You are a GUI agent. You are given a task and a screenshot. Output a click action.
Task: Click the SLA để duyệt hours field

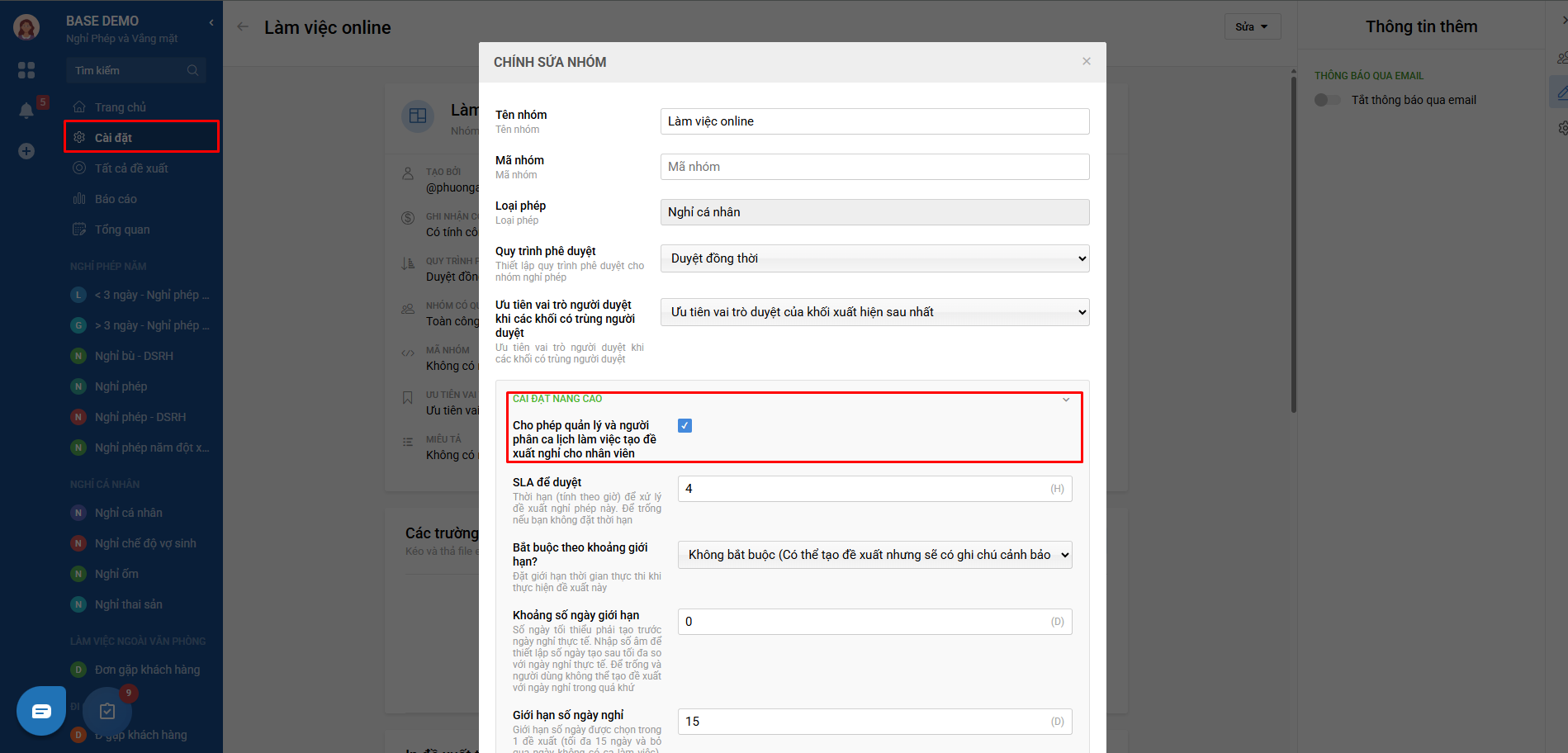pos(875,489)
